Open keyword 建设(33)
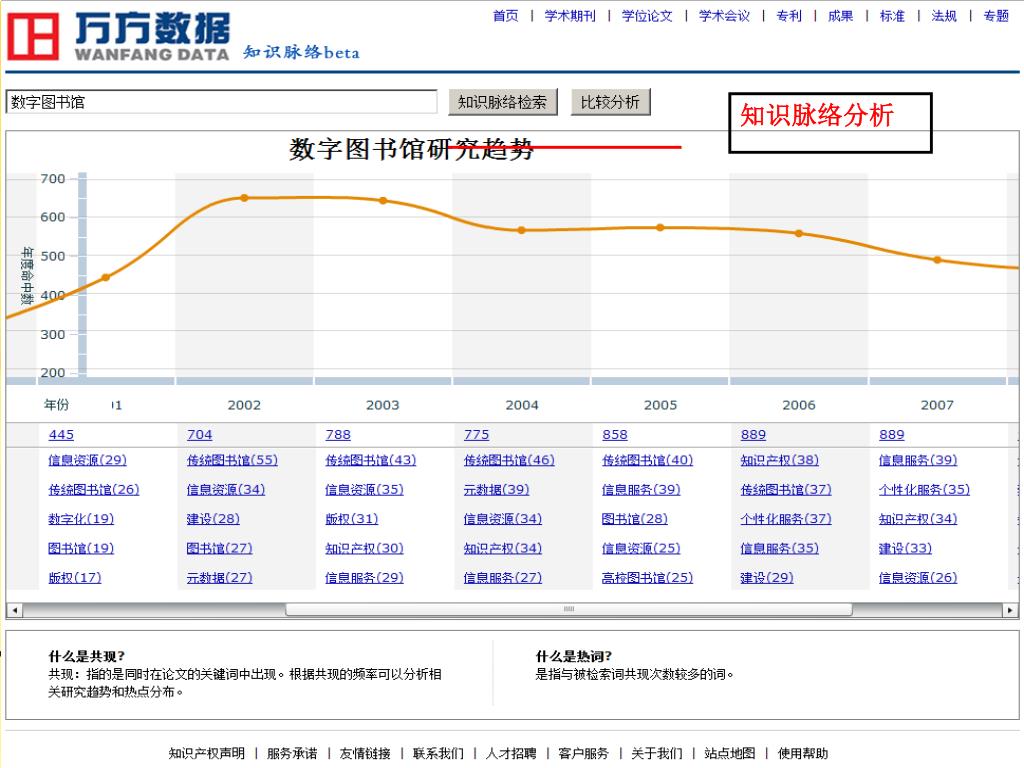 [905, 548]
